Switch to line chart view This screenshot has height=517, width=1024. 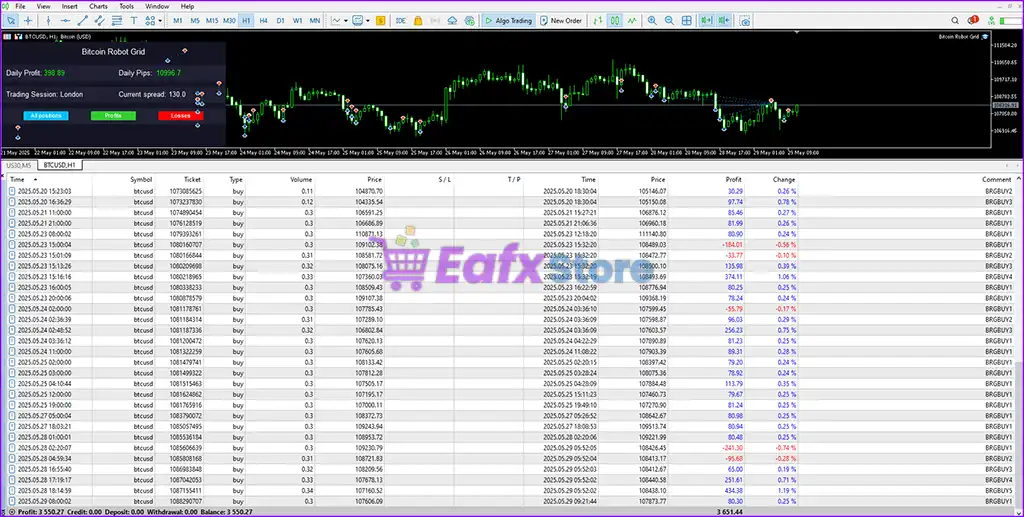632,21
